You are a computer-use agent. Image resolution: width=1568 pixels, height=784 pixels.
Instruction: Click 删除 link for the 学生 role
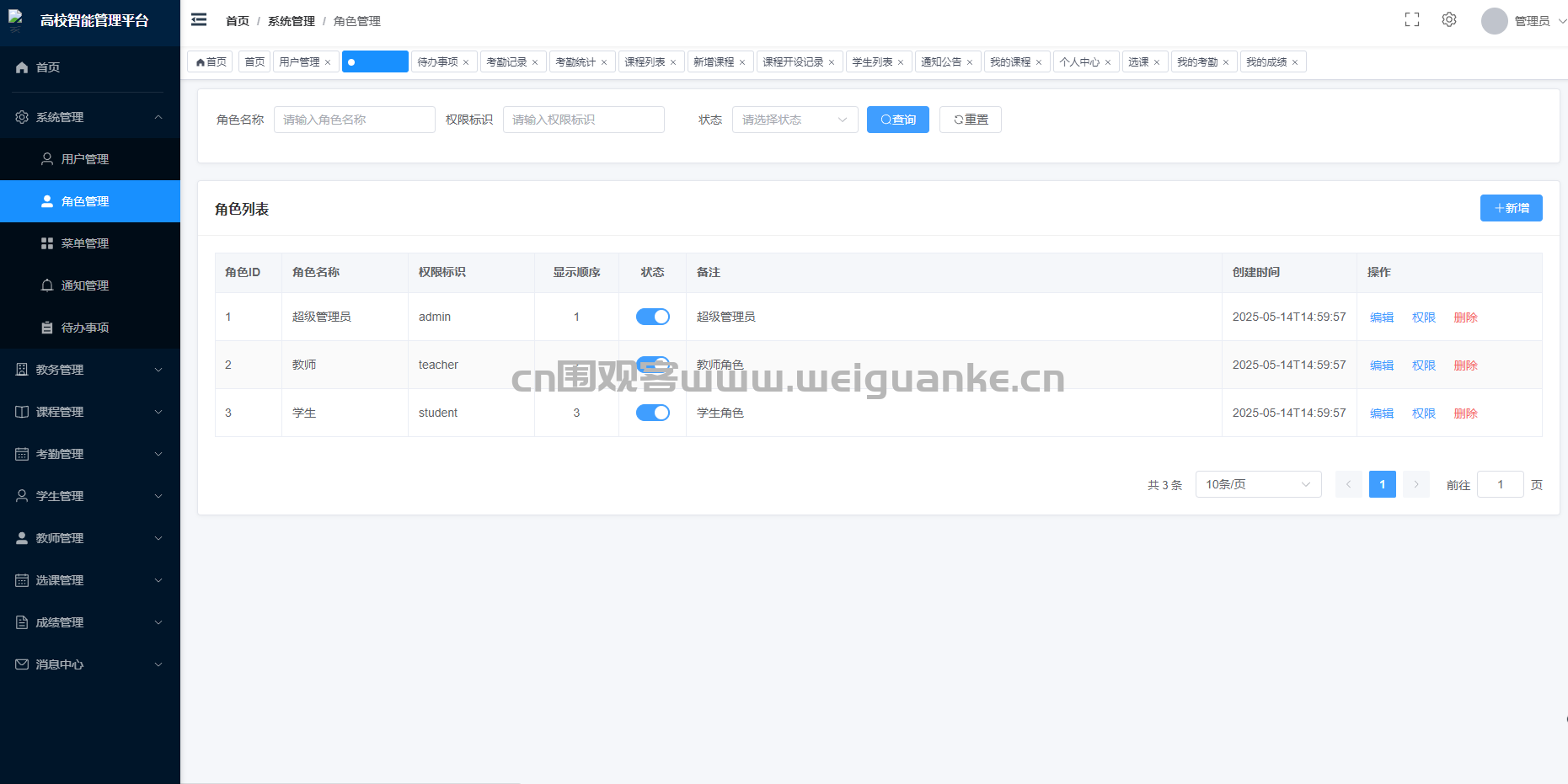tap(1465, 413)
